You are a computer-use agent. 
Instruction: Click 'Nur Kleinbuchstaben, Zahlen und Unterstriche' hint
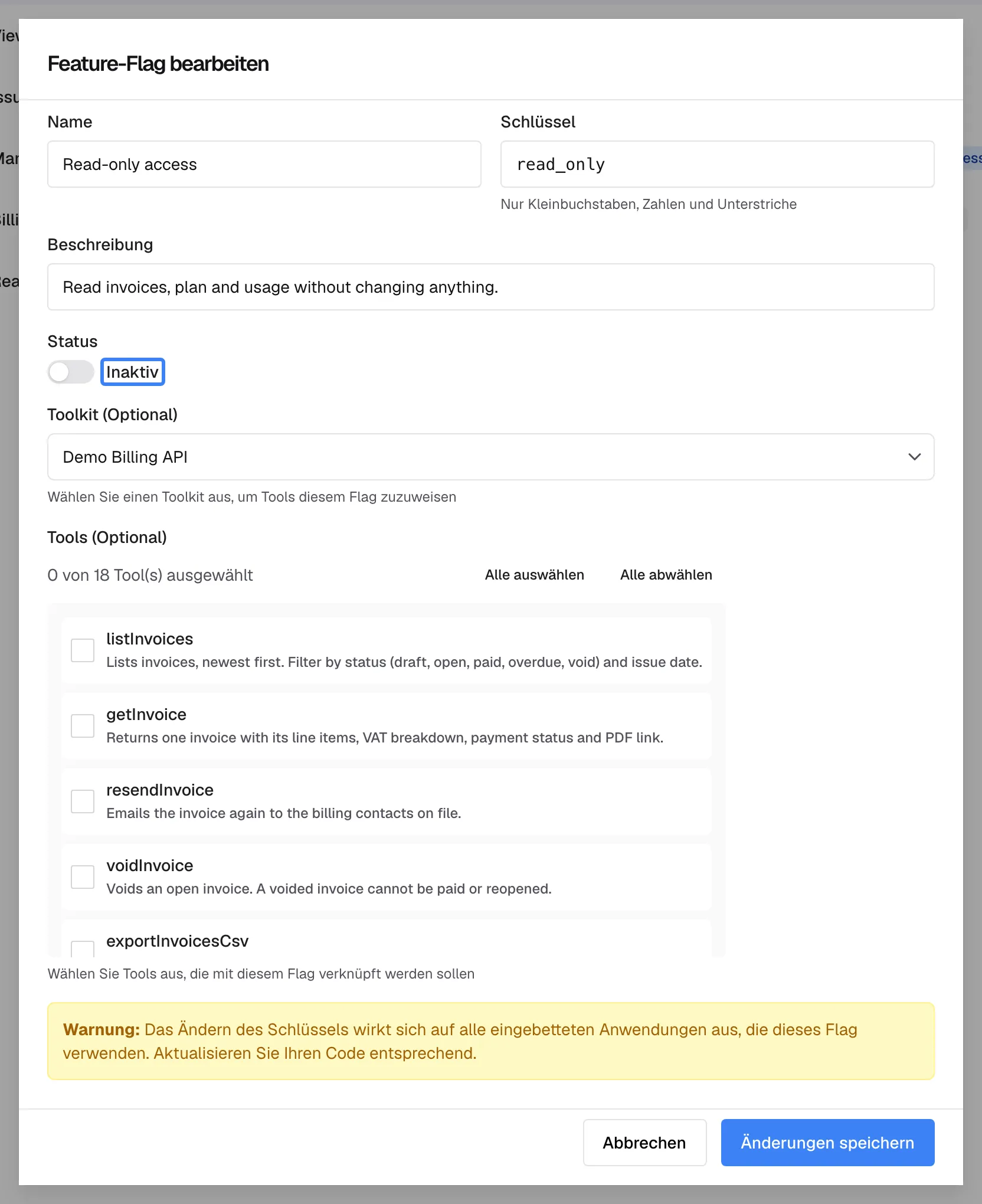(x=649, y=204)
